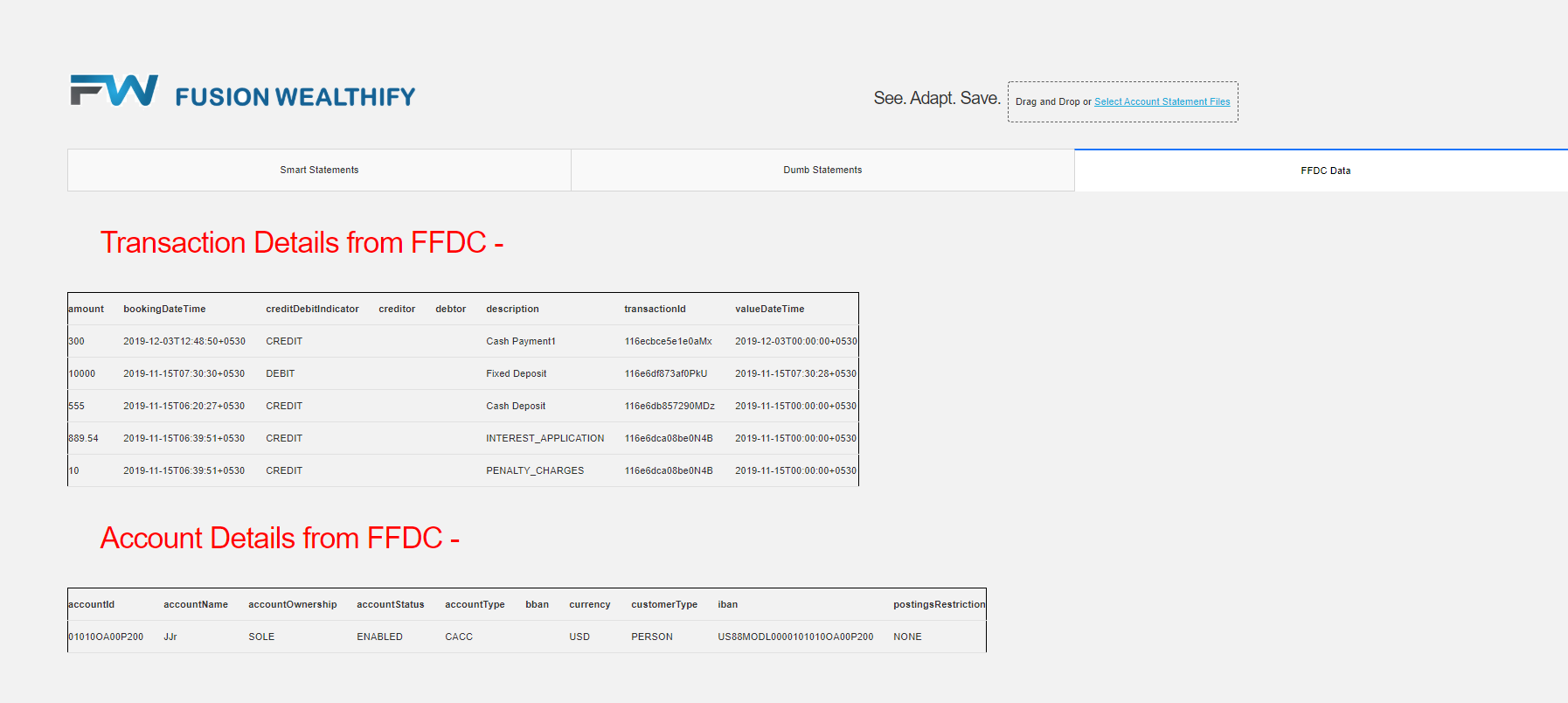This screenshot has width=1568, height=703.
Task: Select the amount cell showing 889.54
Action: (x=83, y=438)
